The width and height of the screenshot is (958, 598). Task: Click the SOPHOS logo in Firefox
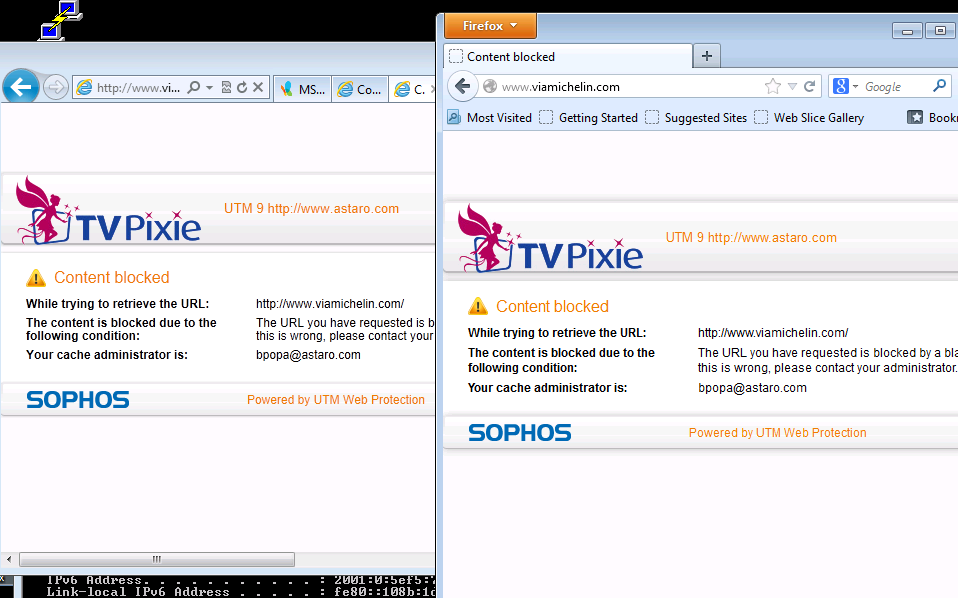point(519,432)
